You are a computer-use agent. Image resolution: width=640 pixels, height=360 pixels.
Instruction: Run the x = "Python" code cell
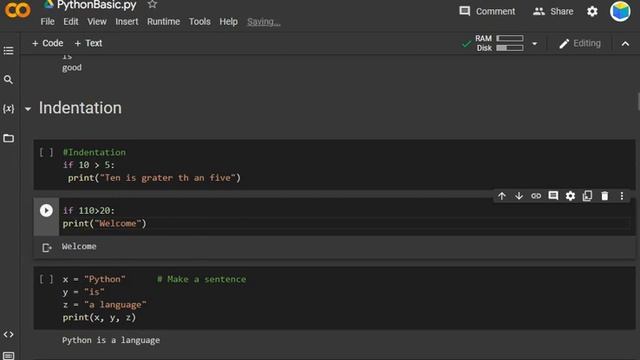tap(46, 279)
